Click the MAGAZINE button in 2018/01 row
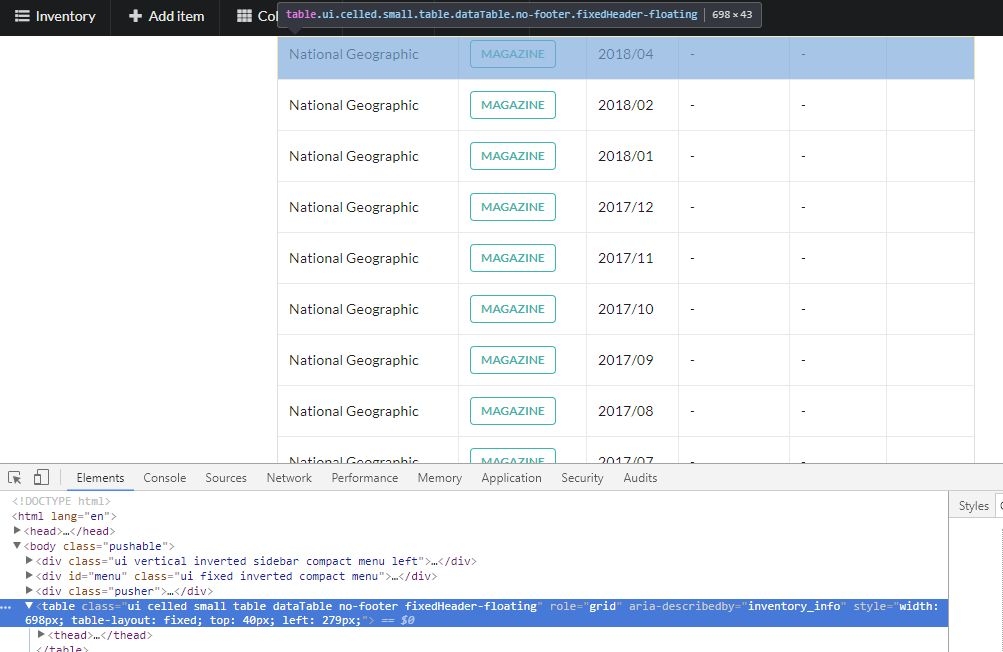This screenshot has height=652, width=1003. coord(513,156)
